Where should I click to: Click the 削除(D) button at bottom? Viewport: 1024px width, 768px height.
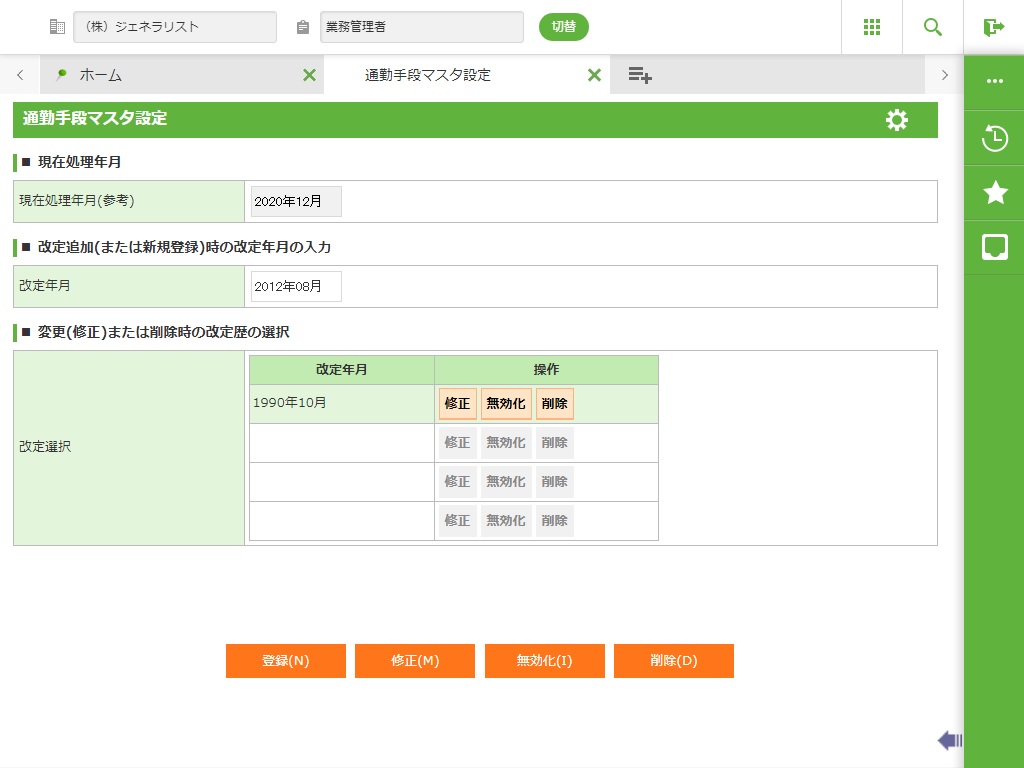(673, 661)
